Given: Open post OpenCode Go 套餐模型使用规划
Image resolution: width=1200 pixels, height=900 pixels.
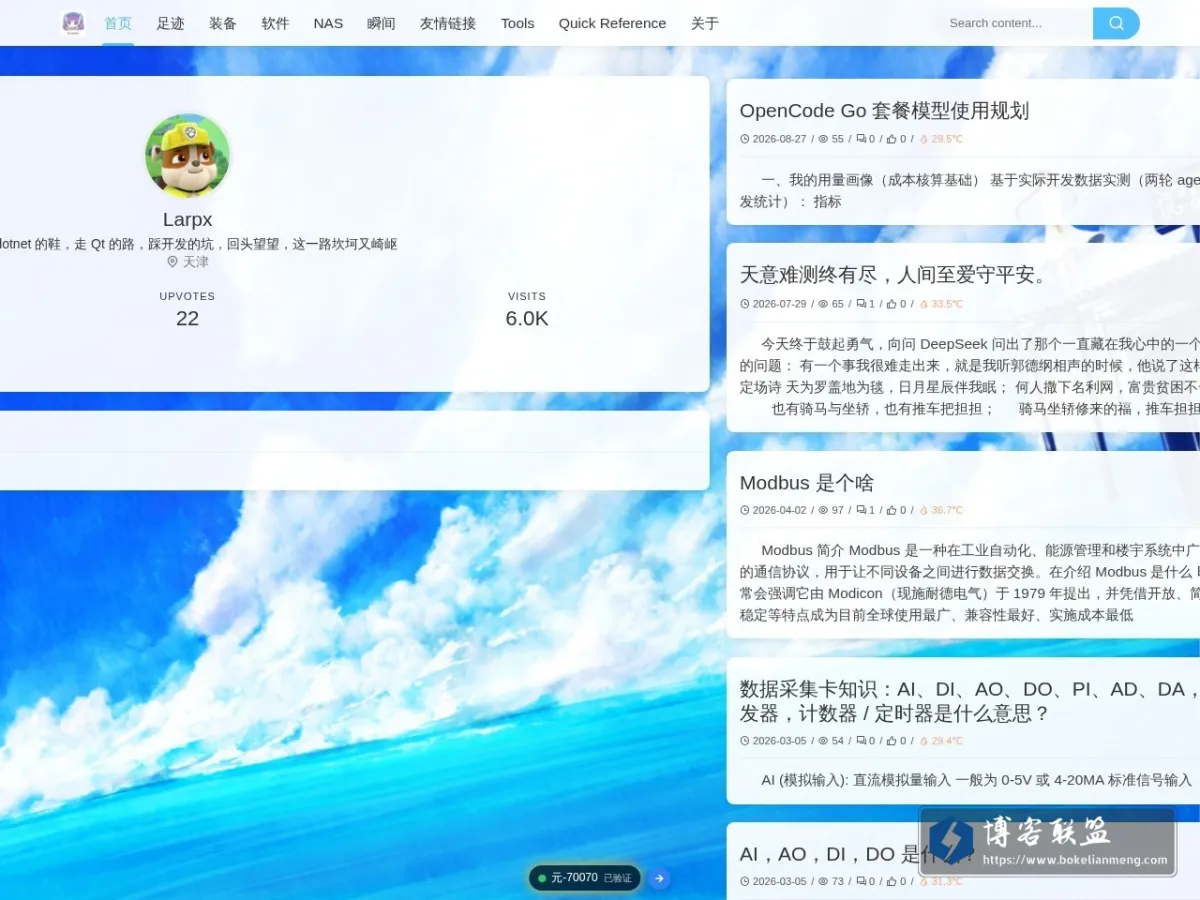Looking at the screenshot, I should (884, 110).
